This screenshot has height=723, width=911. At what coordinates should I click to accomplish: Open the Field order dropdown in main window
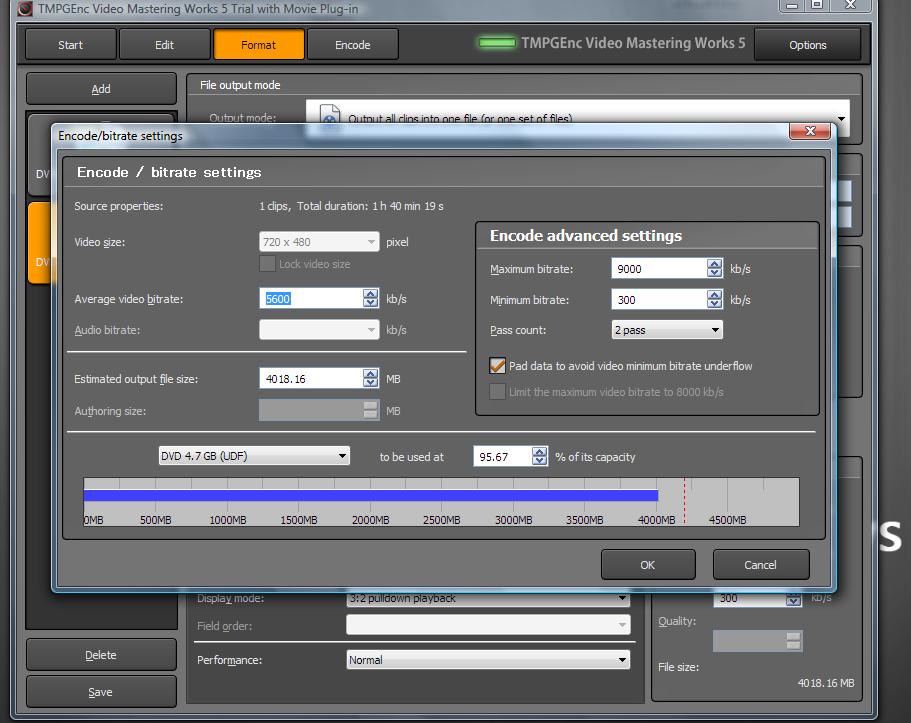pyautogui.click(x=488, y=625)
